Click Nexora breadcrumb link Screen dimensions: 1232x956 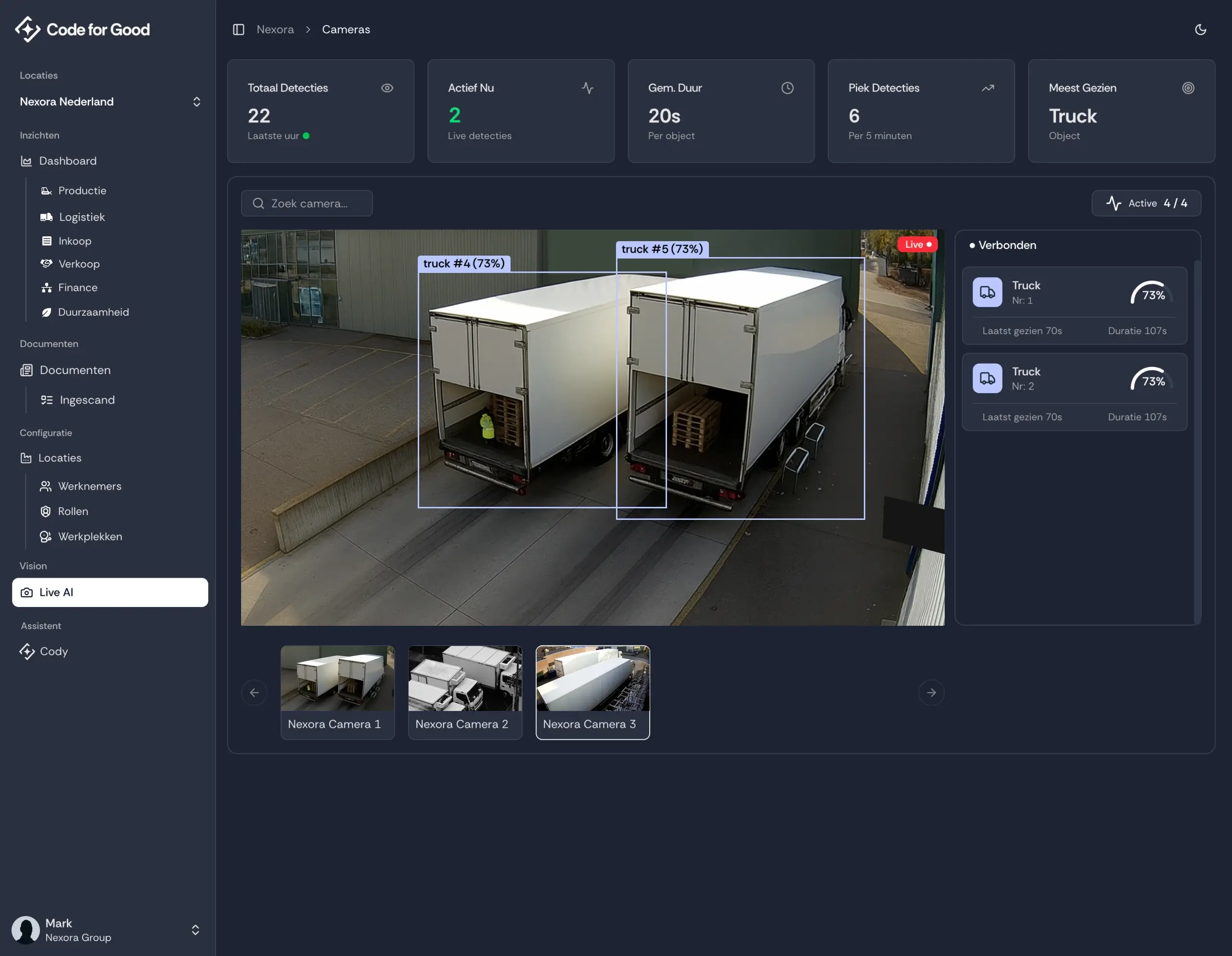click(x=275, y=29)
